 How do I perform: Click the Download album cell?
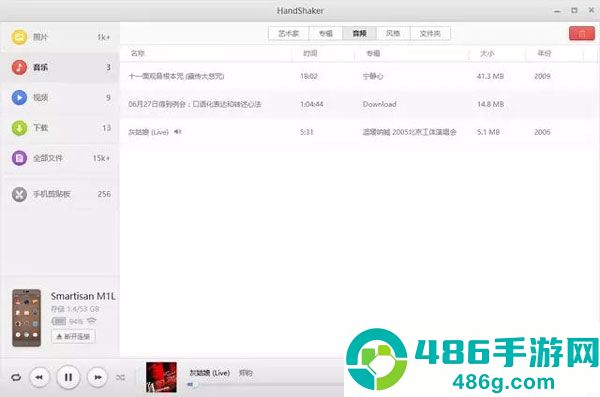[x=379, y=104]
